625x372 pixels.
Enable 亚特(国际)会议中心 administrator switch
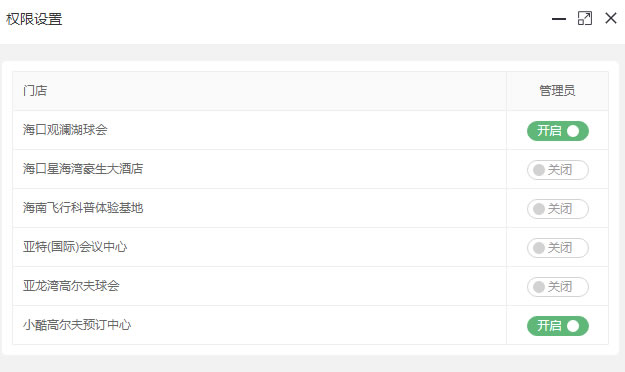point(558,248)
